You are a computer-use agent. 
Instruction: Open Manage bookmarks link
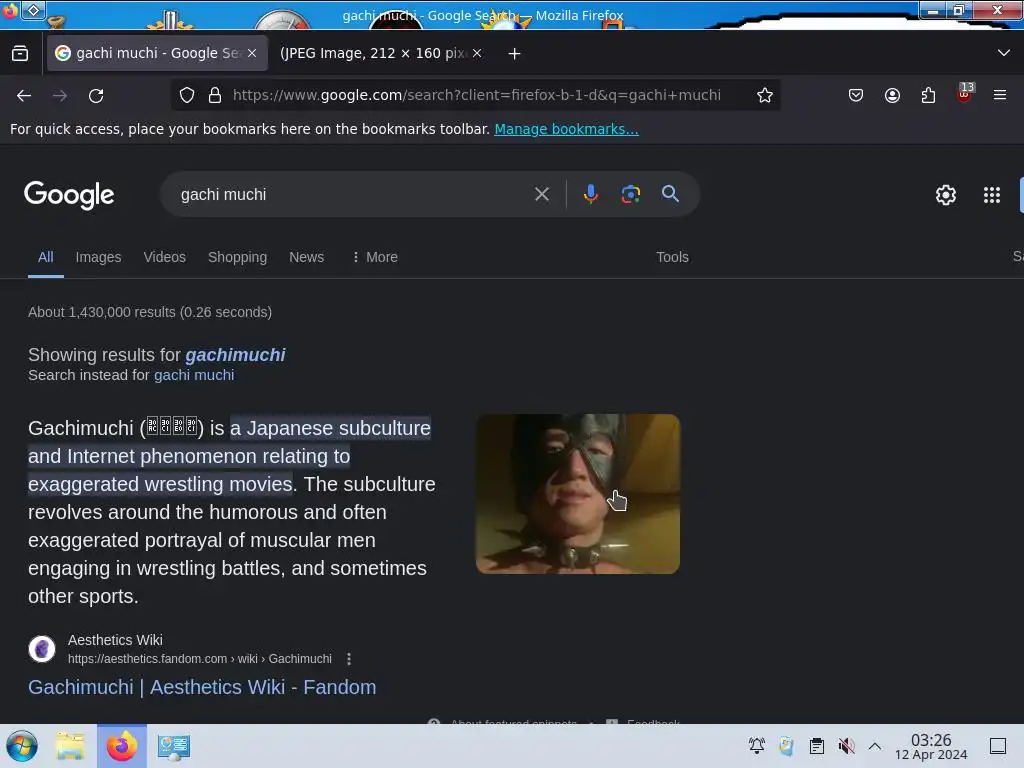point(566,129)
